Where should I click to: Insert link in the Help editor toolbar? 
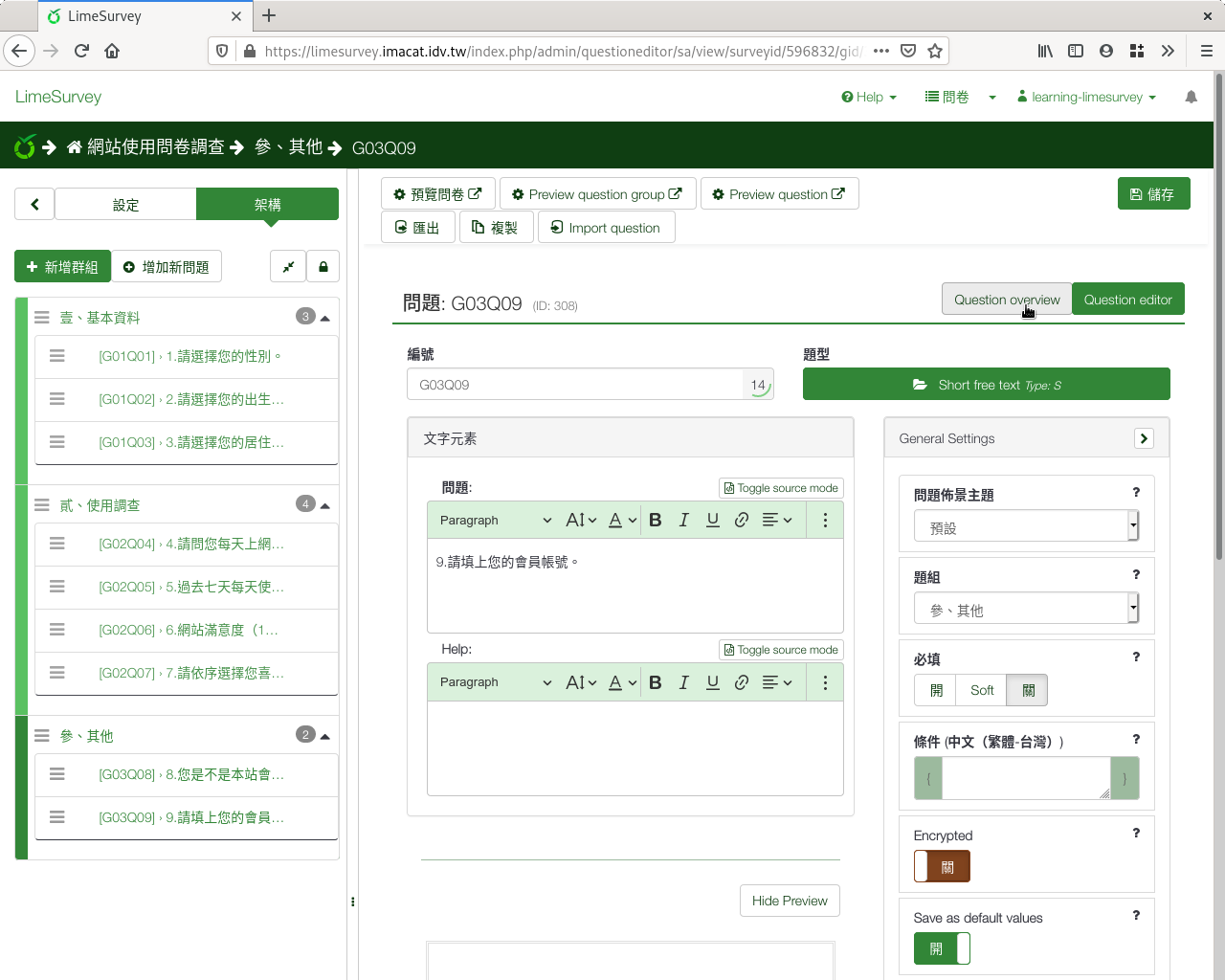(742, 681)
